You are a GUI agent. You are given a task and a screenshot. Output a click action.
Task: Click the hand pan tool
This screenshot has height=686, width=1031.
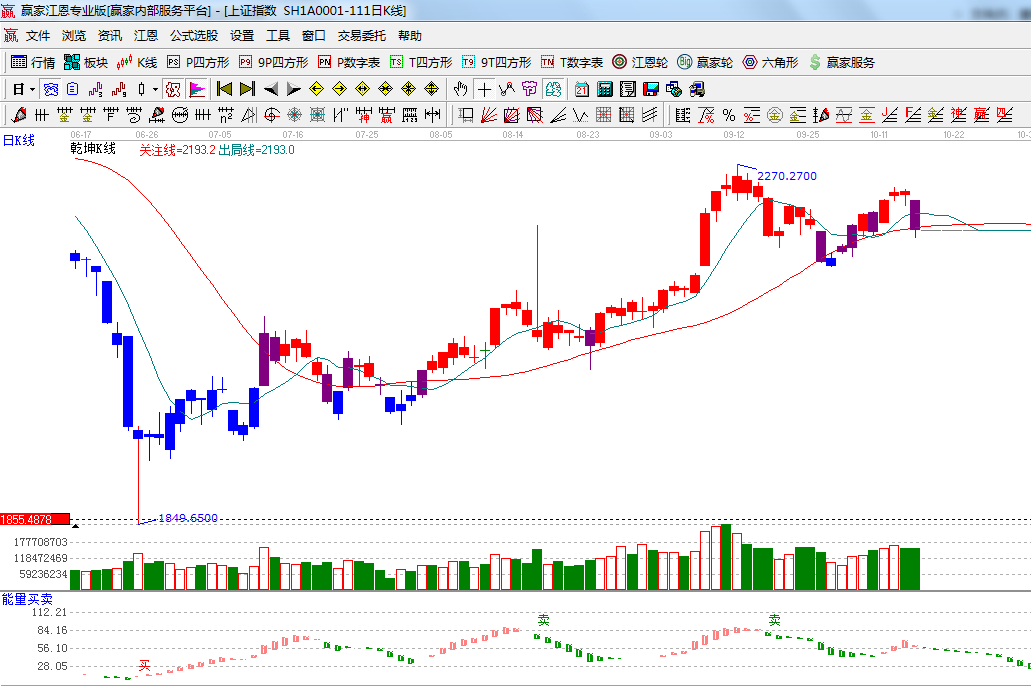coord(460,89)
